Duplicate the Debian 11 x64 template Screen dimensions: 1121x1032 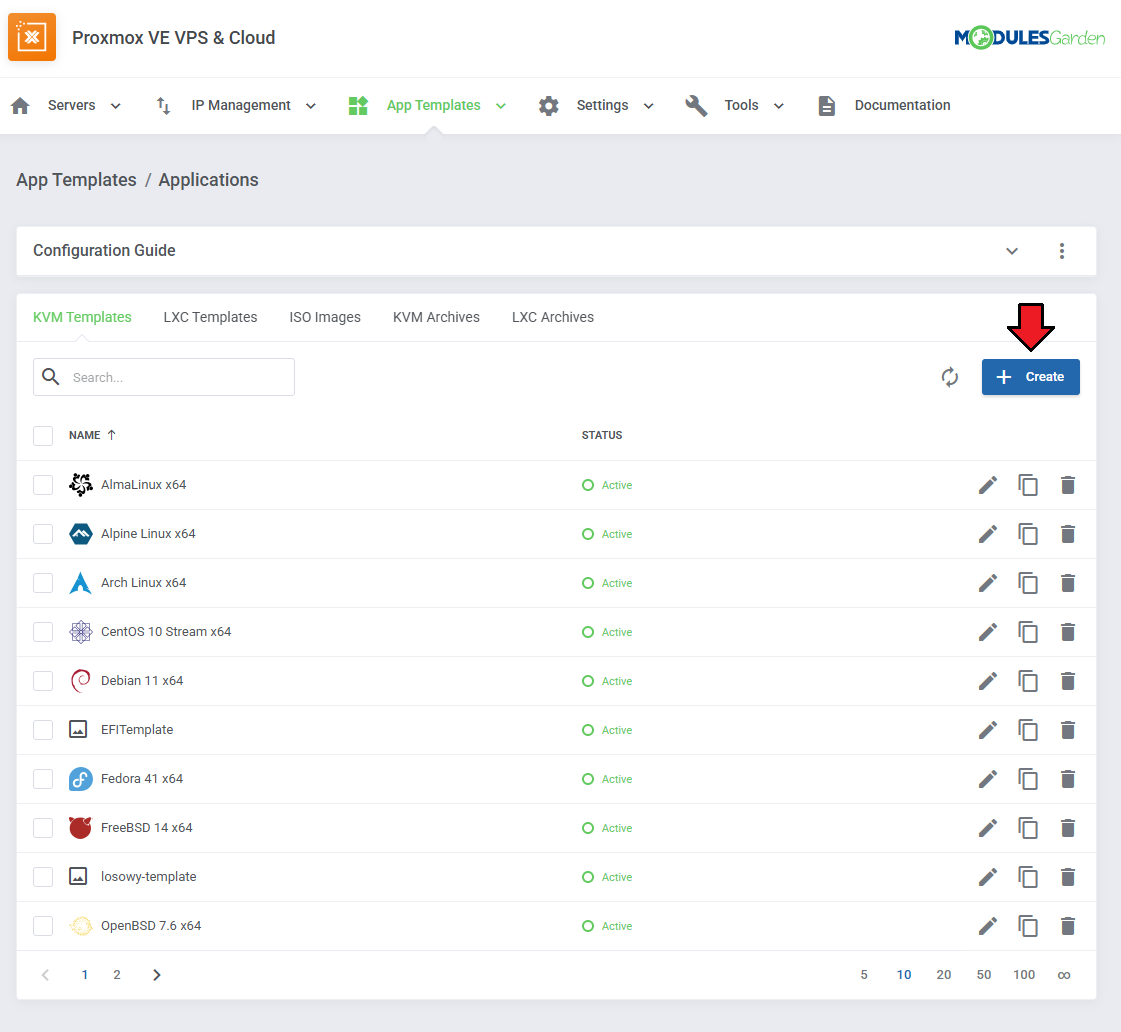click(x=1027, y=681)
